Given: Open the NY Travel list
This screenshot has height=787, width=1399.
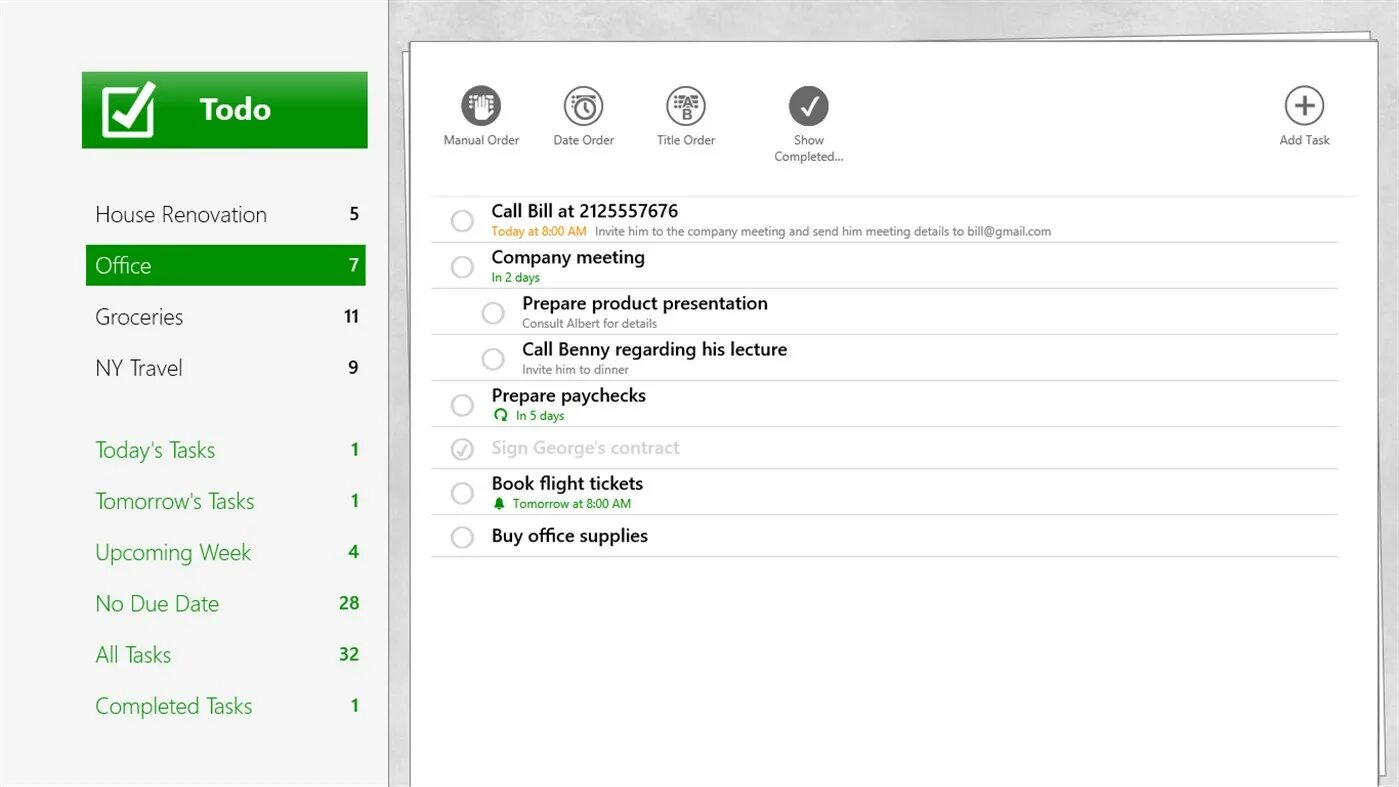Looking at the screenshot, I should coord(138,368).
